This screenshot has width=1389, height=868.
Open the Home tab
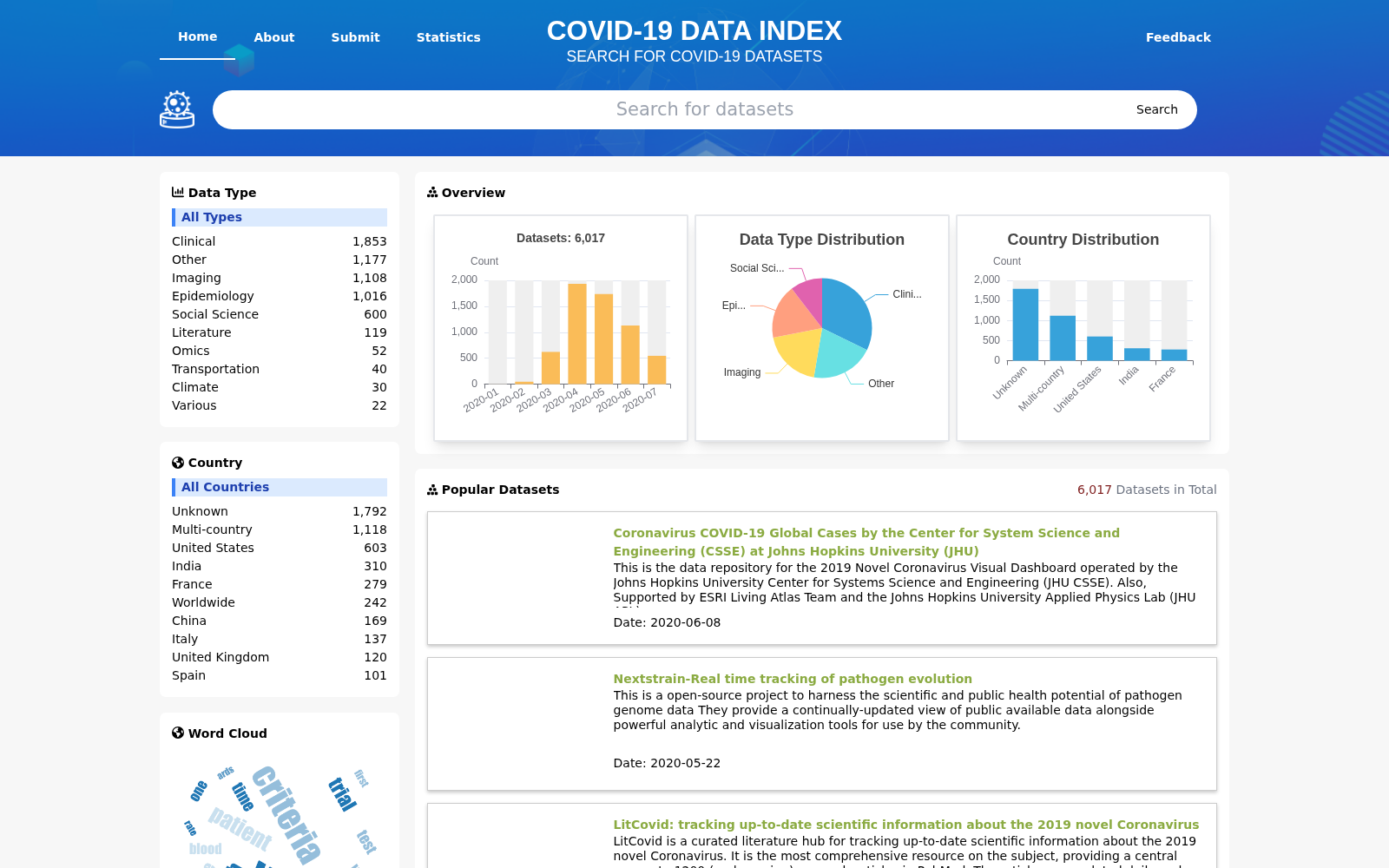click(x=198, y=36)
